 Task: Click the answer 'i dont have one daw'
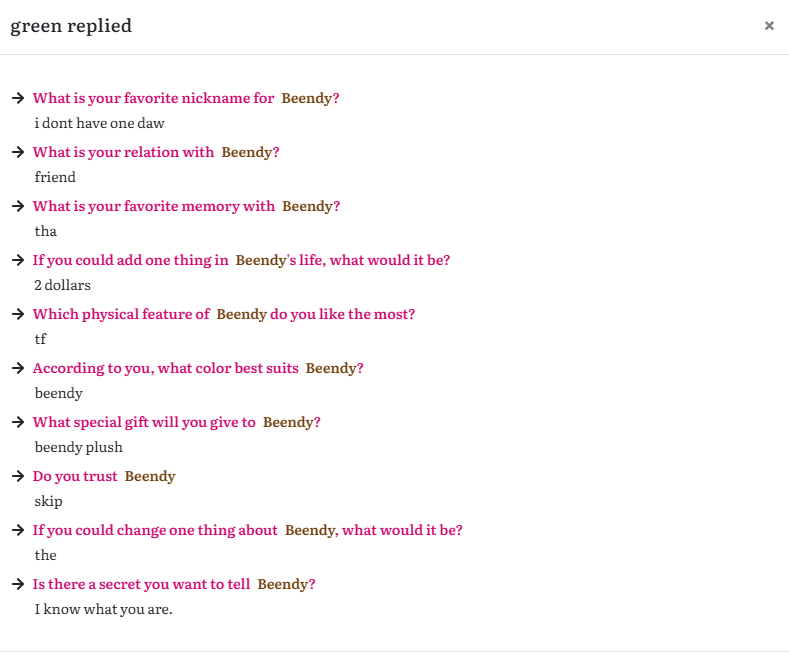tap(99, 123)
